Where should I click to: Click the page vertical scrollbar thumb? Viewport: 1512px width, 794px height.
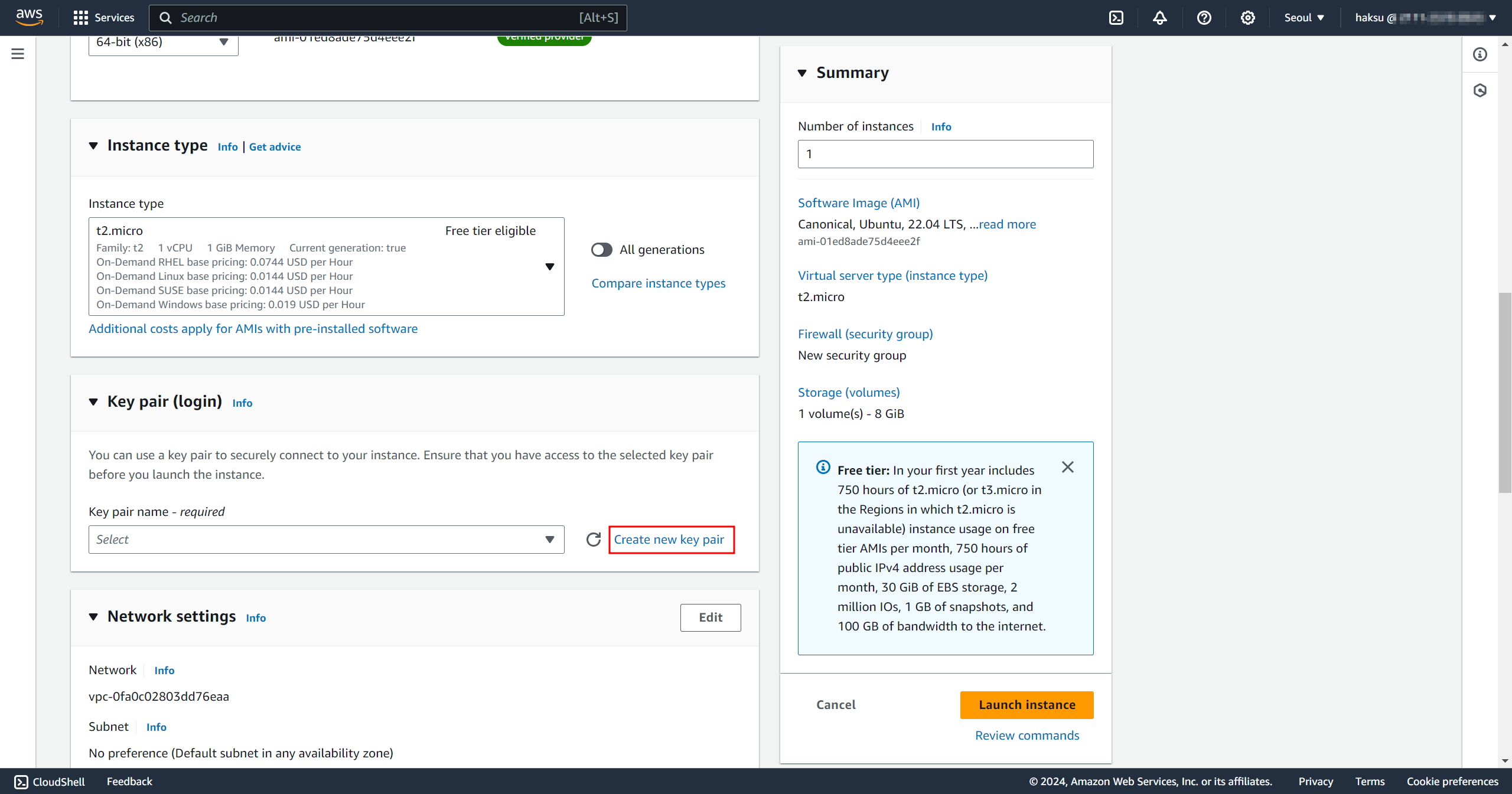(x=1504, y=393)
